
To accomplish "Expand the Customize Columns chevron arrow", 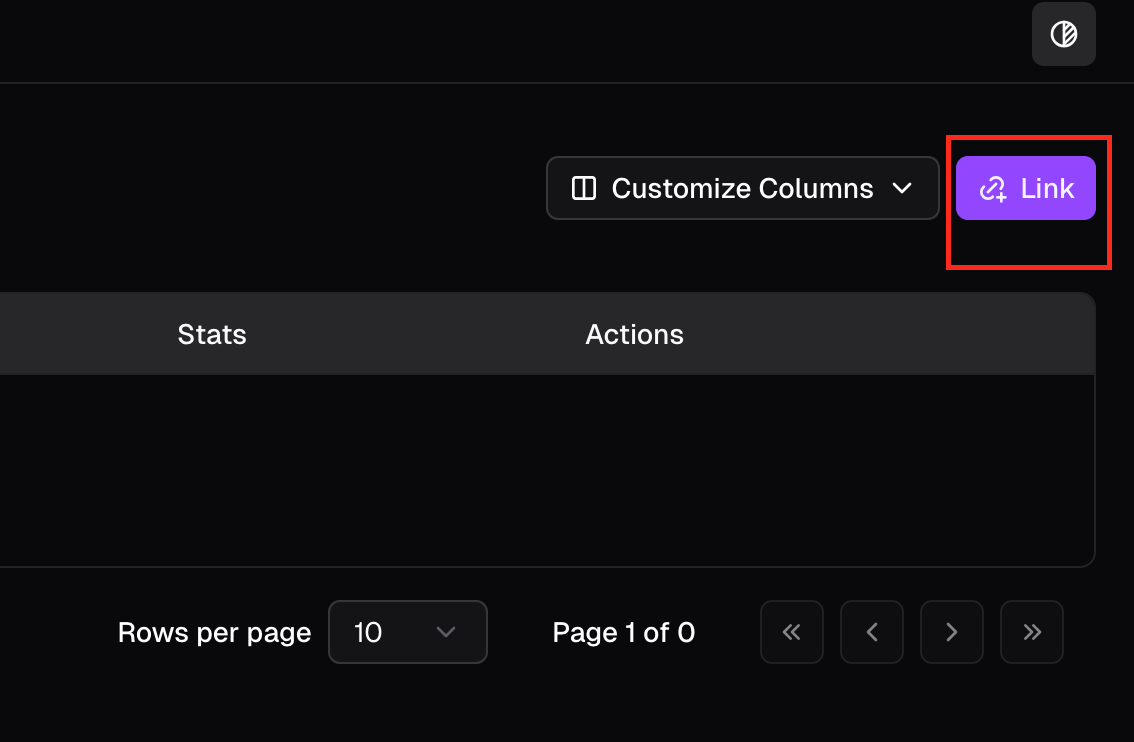I will coord(901,188).
